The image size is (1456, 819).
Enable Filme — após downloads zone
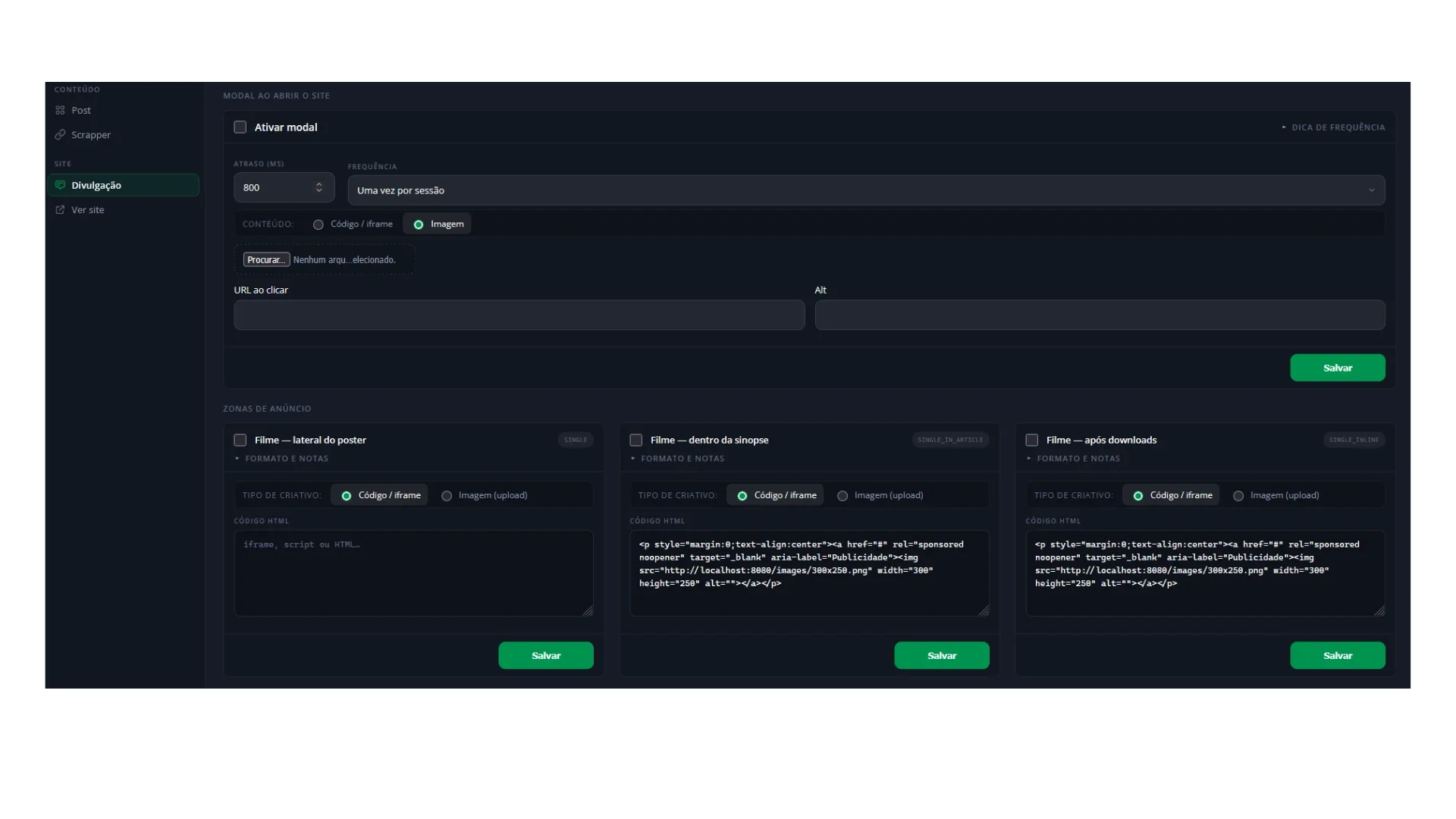point(1031,440)
